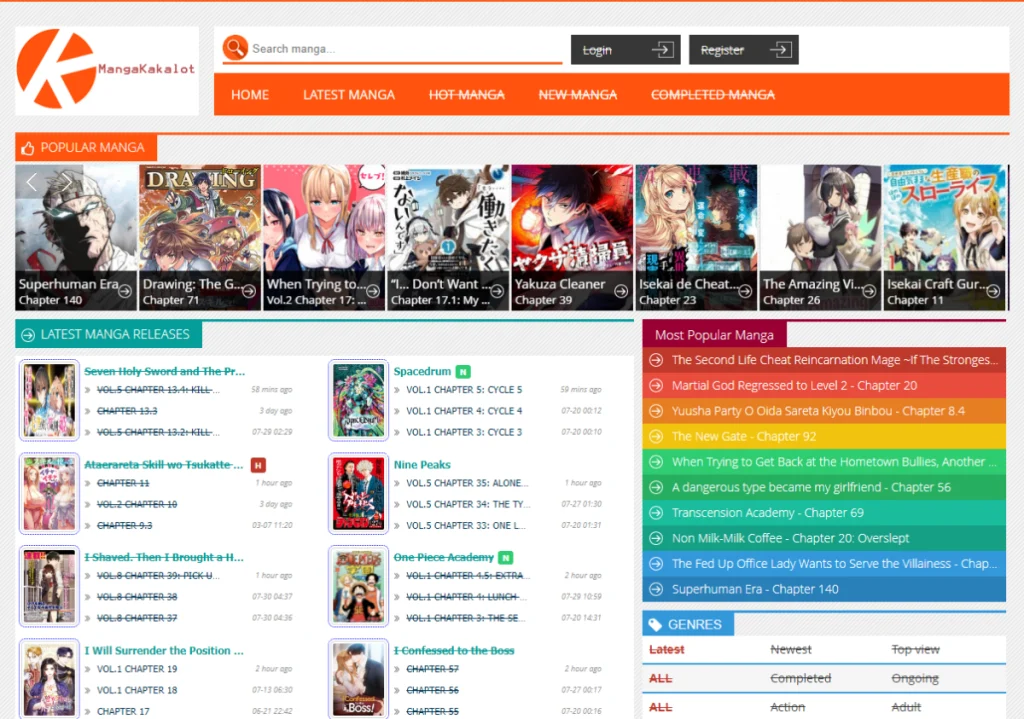Image resolution: width=1024 pixels, height=719 pixels.
Task: Click the tag icon beside GENRES
Action: point(654,625)
